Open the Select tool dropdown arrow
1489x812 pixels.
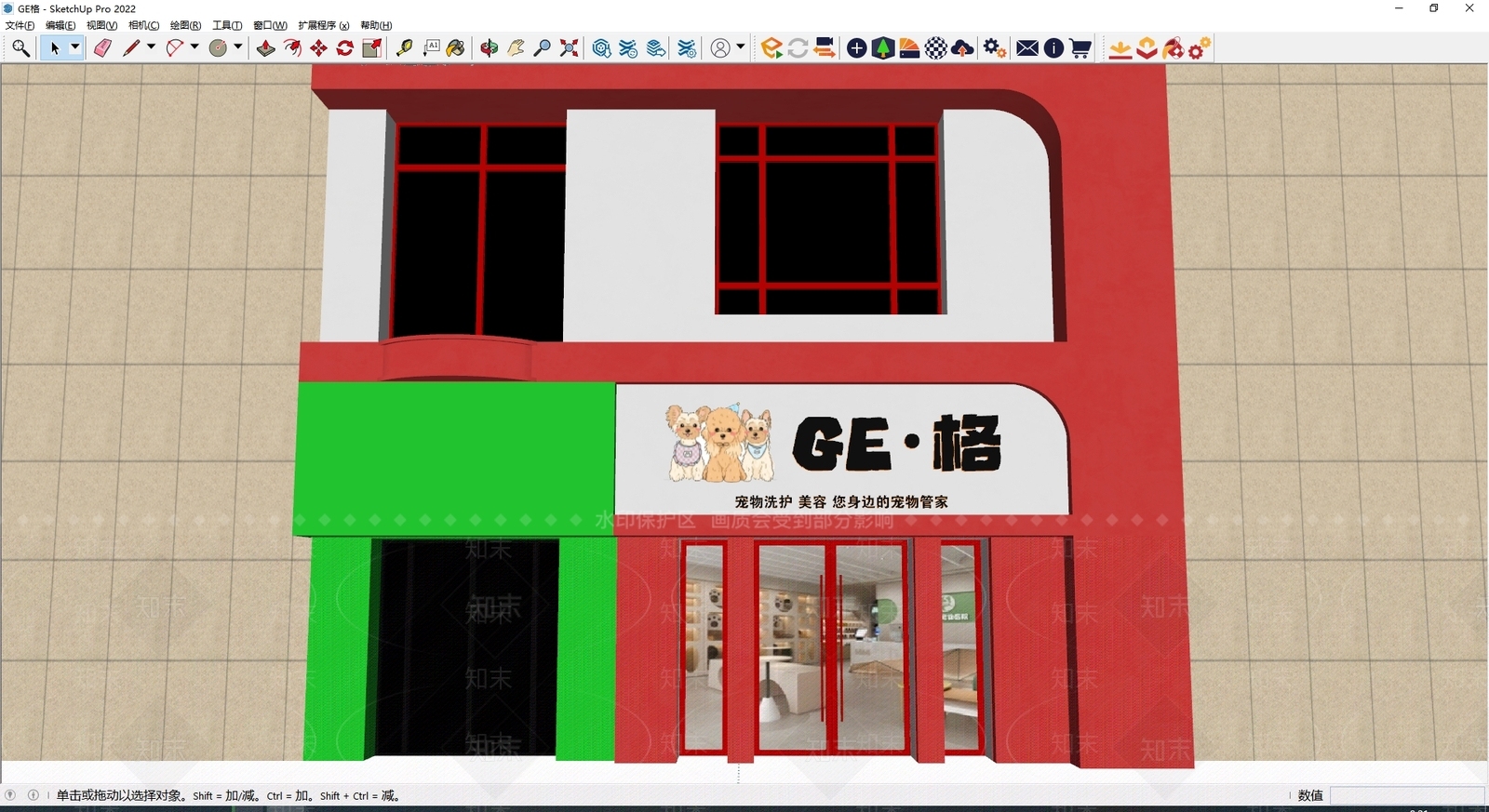coord(75,47)
